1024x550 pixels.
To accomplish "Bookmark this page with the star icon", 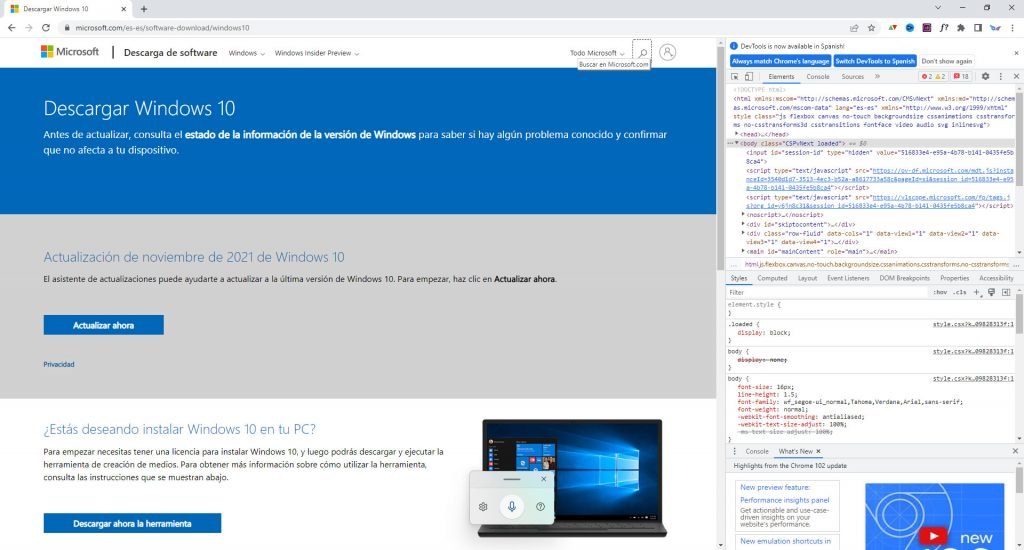I will 871,28.
